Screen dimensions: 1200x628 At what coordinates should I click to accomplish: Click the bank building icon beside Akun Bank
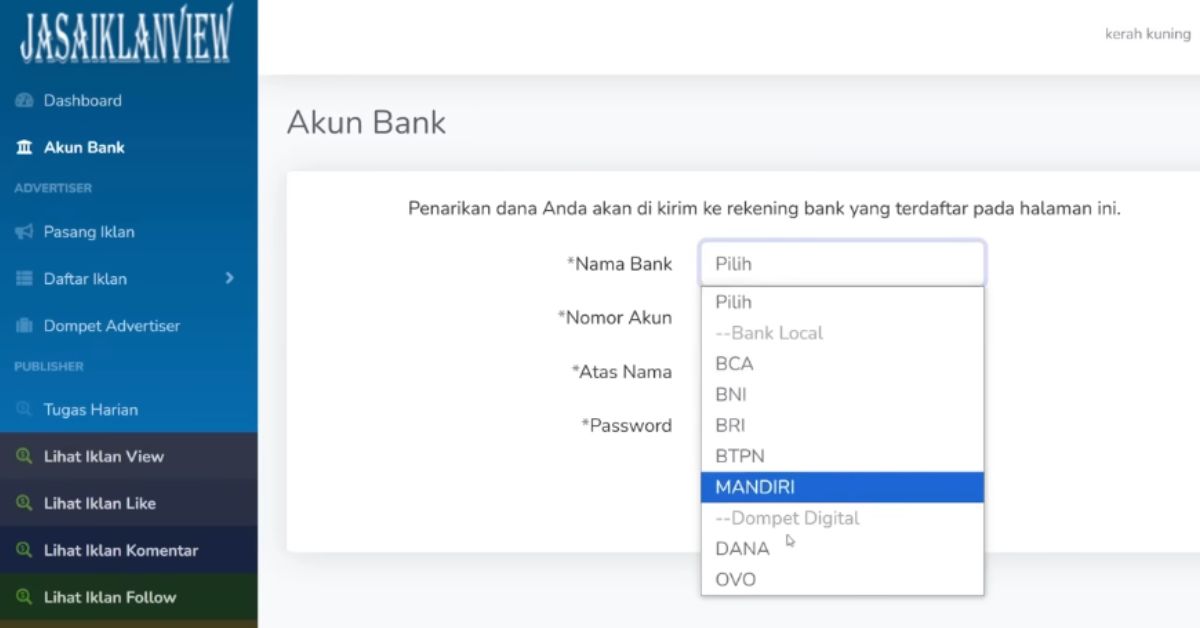click(x=24, y=148)
